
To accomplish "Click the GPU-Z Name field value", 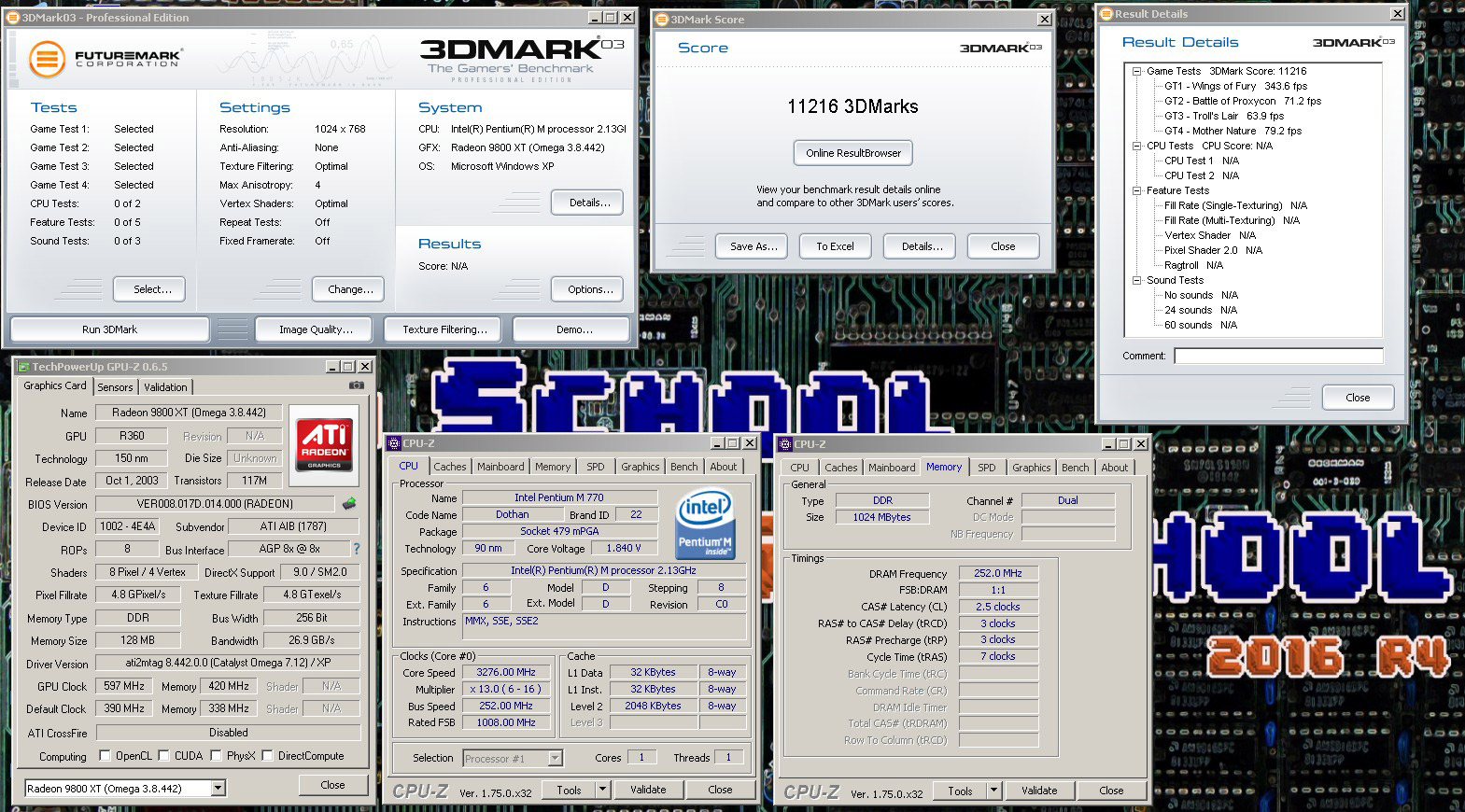I will 189,413.
